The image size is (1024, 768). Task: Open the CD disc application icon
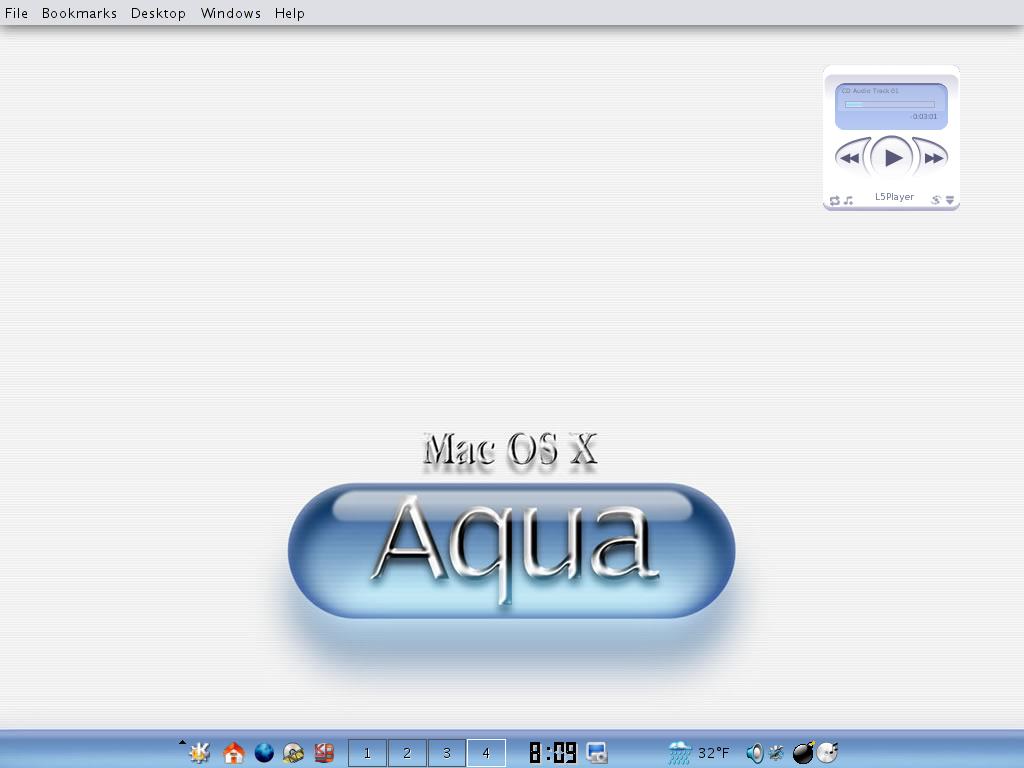(x=293, y=753)
